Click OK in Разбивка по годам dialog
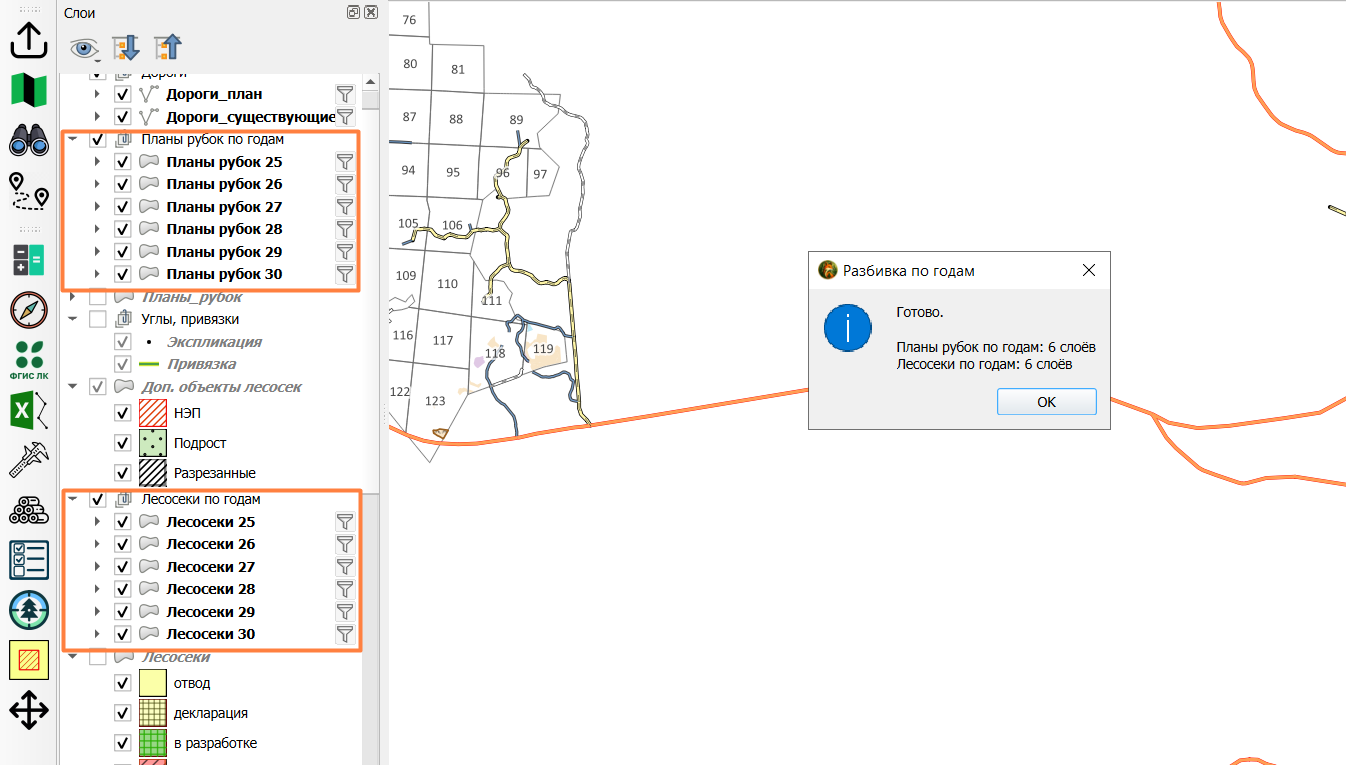Screen dimensions: 1346x765 pyautogui.click(x=1046, y=402)
